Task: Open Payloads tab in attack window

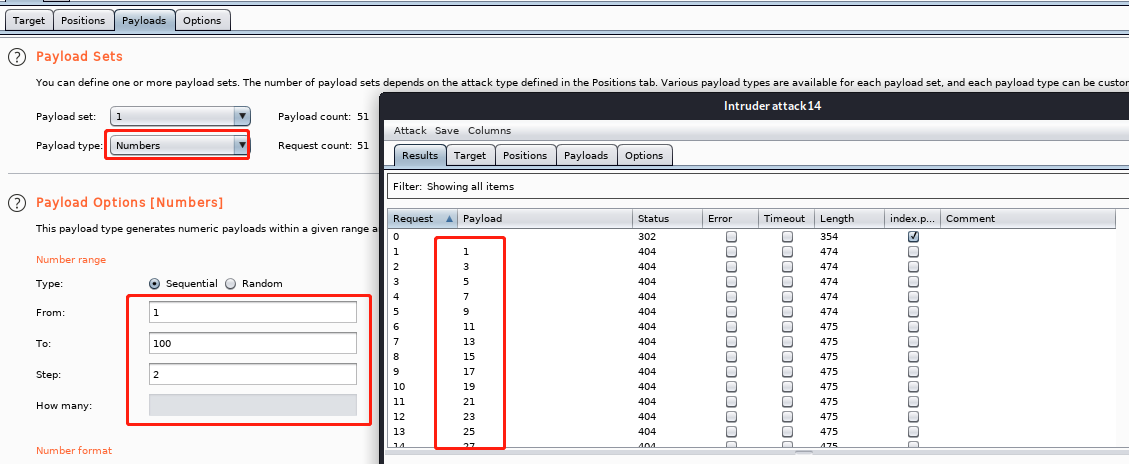Action: coord(586,155)
